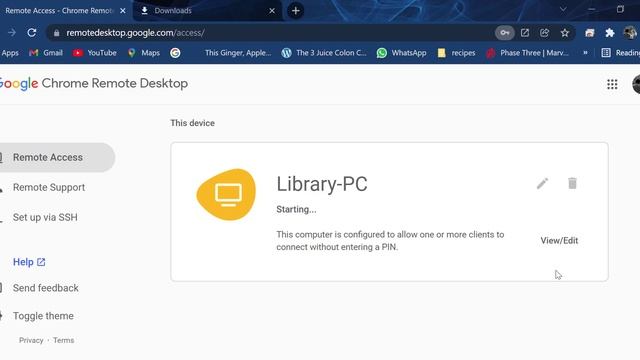
Task: Open the Terms link
Action: (64, 340)
